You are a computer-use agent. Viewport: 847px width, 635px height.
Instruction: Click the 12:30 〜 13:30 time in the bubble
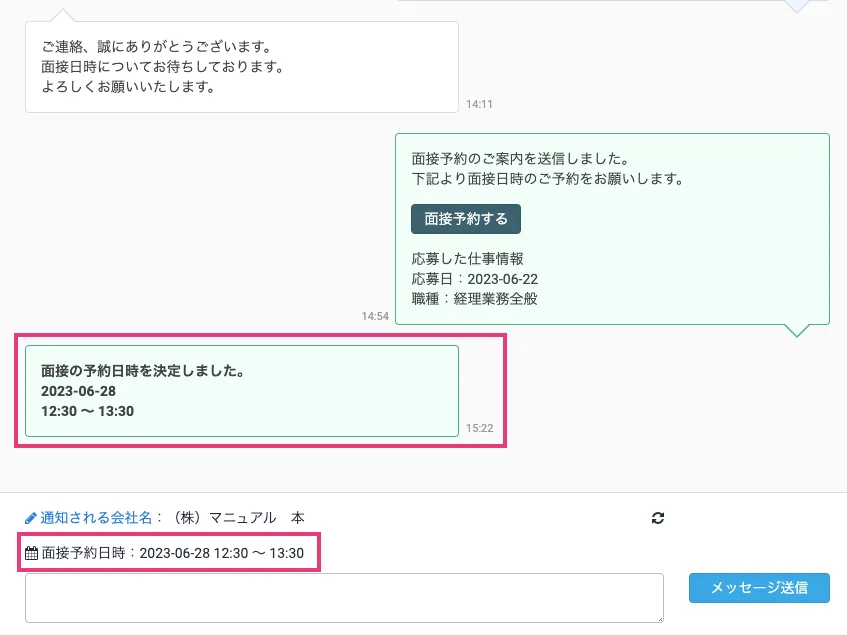(x=87, y=411)
